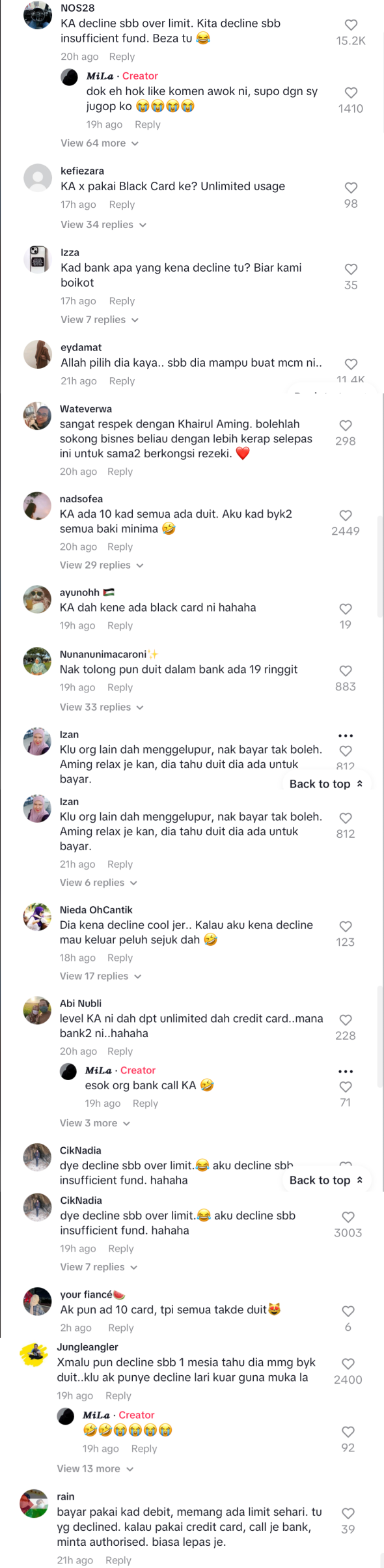Screen dimensions: 384x1568
Task: Like Jungleangler's comment
Action: [348, 1364]
